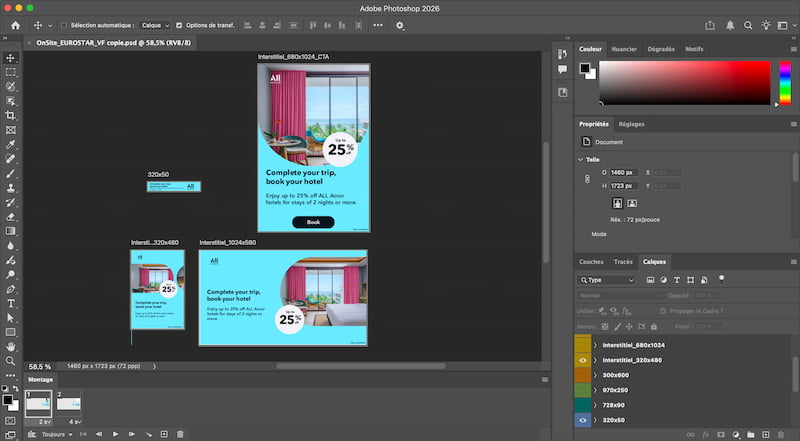Expand the 728x90 group
The image size is (800, 441).
[595, 405]
